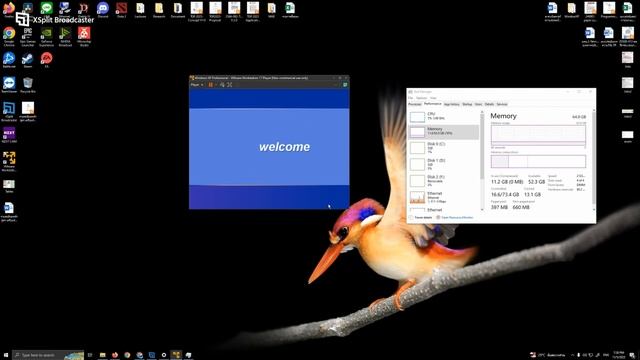Screen dimensions: 640x360
Task: Select the Ethernet entry with the orange graph
Action: coord(444,197)
